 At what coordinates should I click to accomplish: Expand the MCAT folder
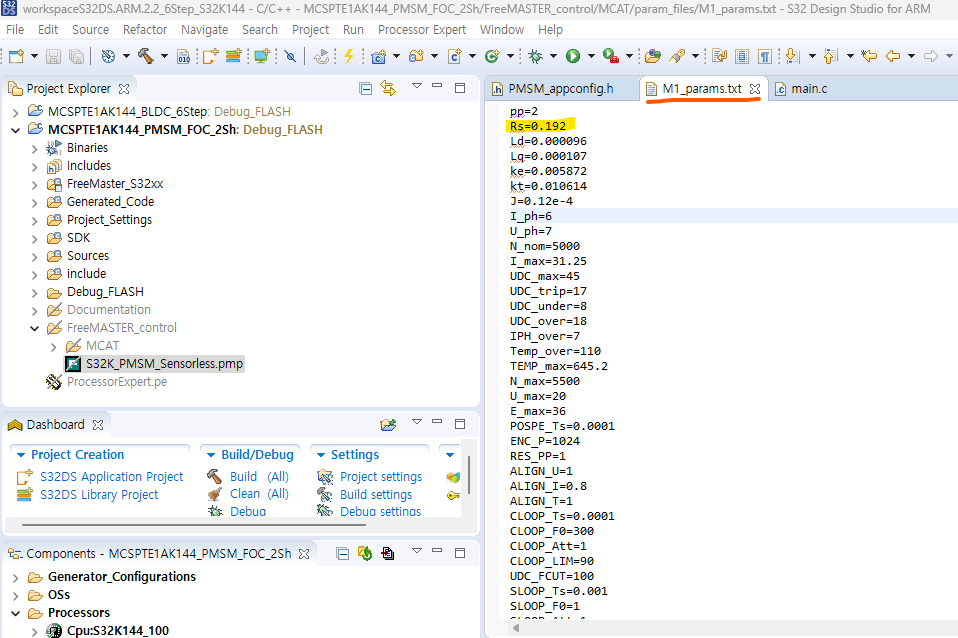point(53,346)
